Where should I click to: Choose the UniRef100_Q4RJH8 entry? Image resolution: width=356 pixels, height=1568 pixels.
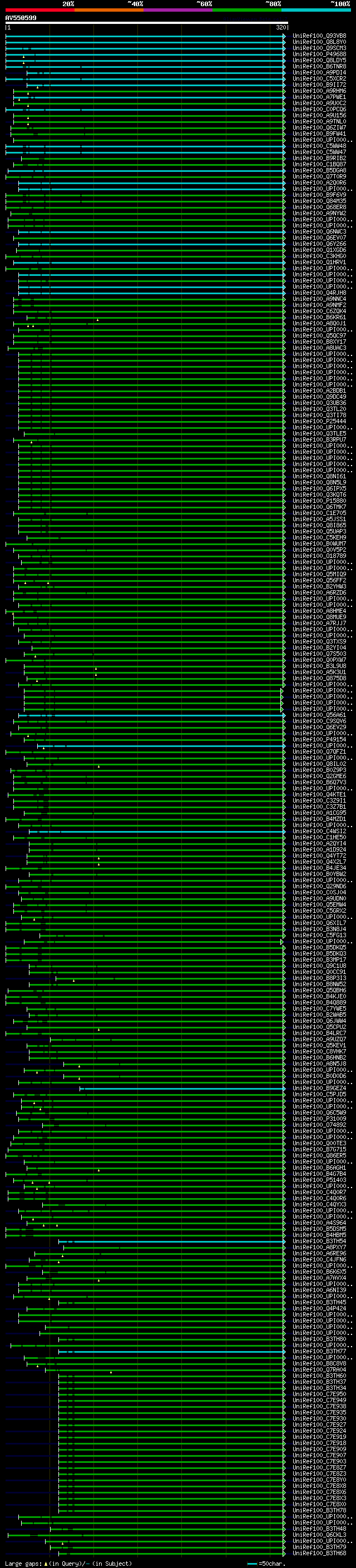[319, 293]
